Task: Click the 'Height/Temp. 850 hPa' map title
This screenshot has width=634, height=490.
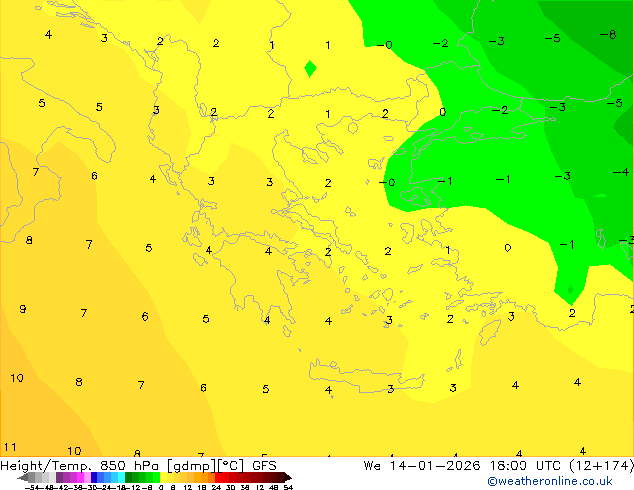Action: click(79, 465)
